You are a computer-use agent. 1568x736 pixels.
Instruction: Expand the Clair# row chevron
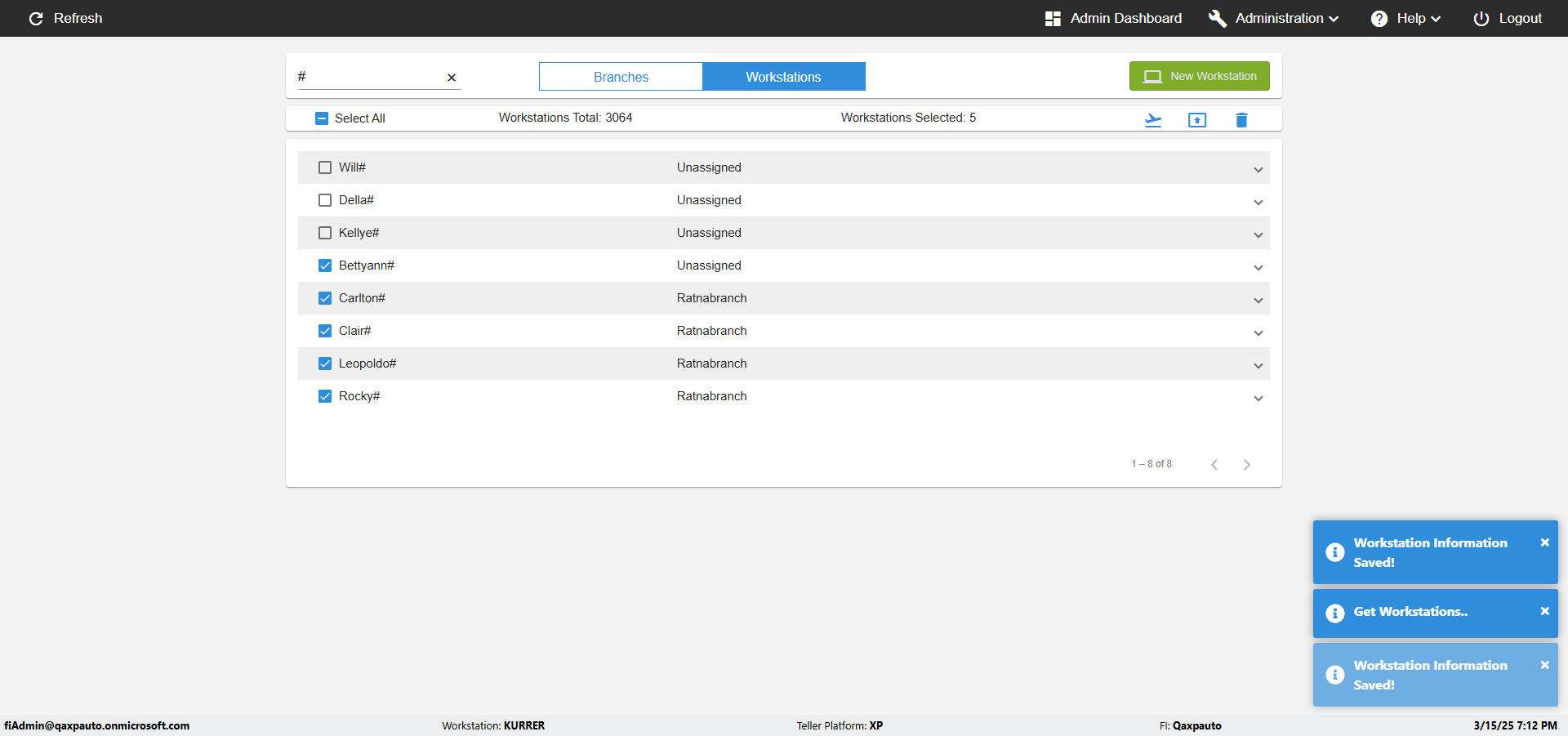click(x=1258, y=333)
